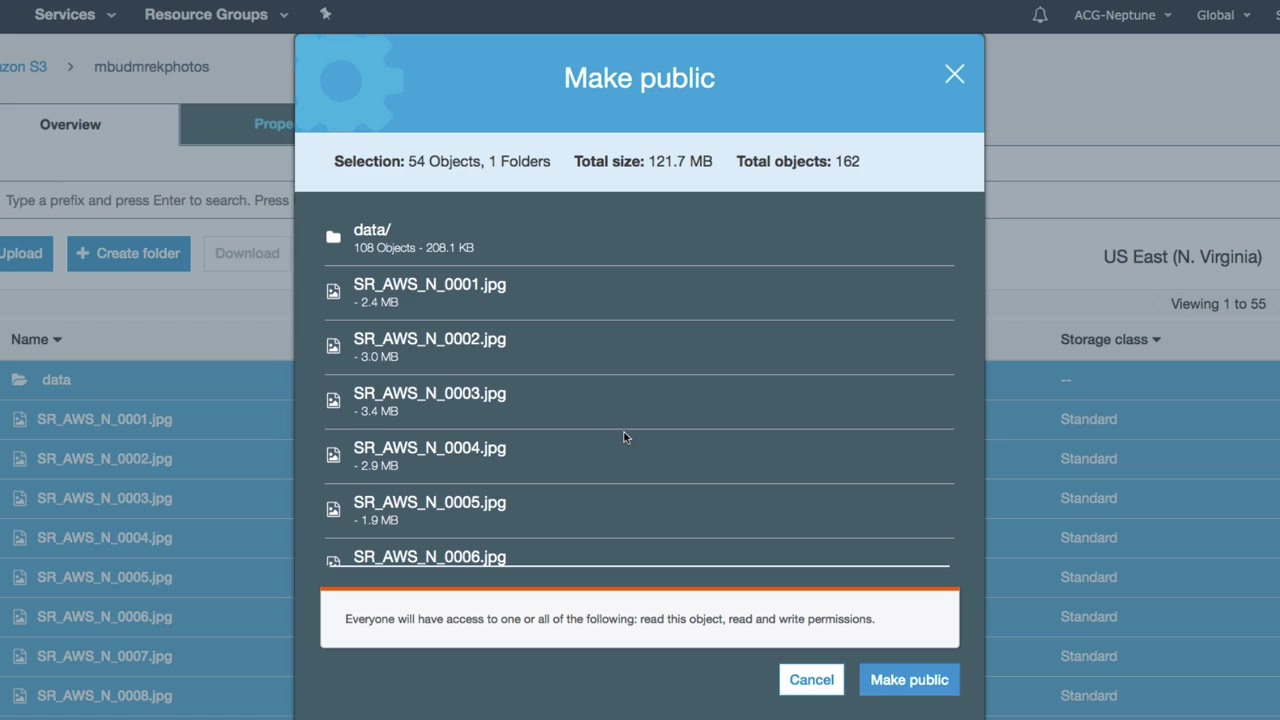Open SR_AWS_N_0005.jpg in the bucket list
Viewport: 1280px width, 720px height.
105,578
